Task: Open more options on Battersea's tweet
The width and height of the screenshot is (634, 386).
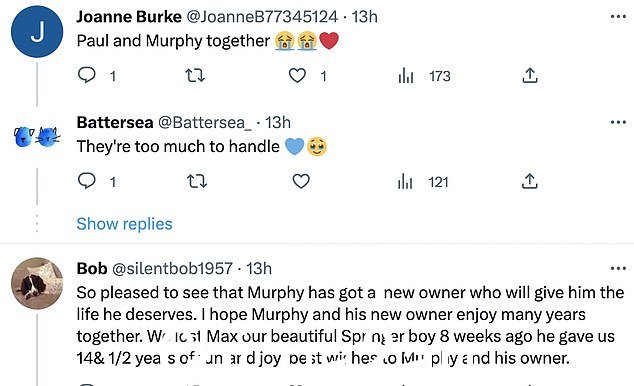Action: (618, 122)
